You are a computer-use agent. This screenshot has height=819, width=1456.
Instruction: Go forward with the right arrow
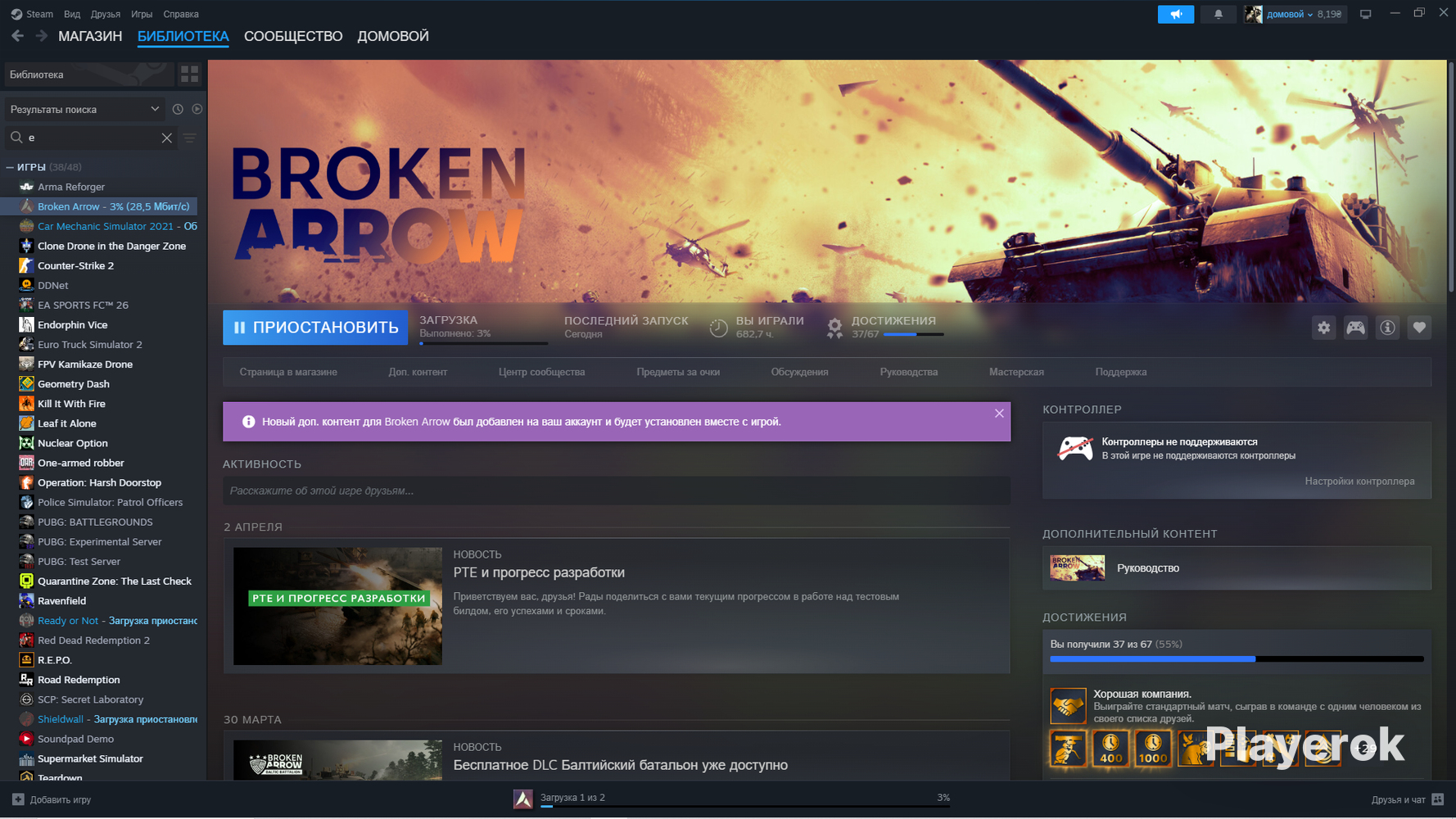pos(41,36)
